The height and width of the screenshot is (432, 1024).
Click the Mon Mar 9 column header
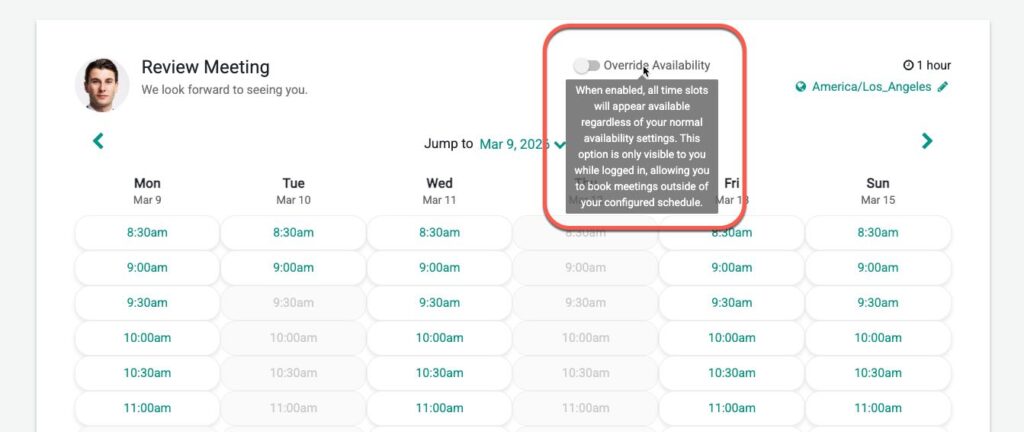pyautogui.click(x=147, y=190)
